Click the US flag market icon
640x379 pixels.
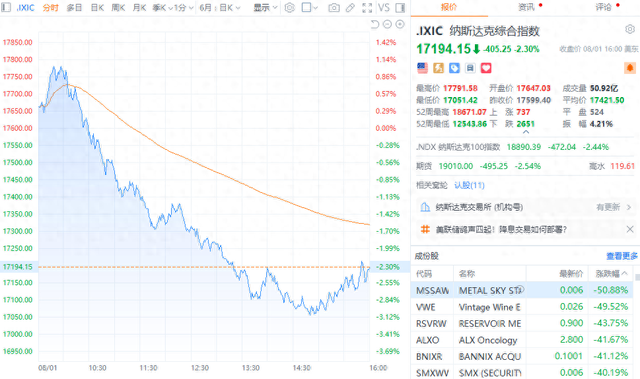point(422,68)
